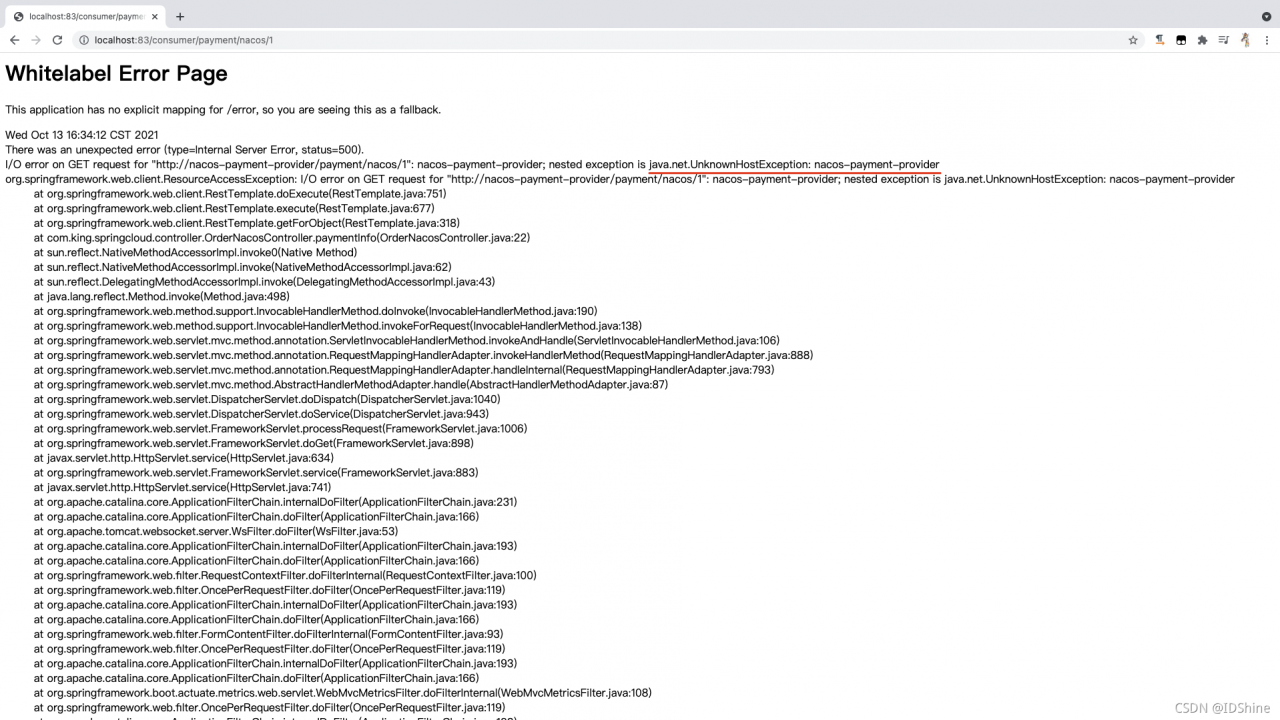Bookmark this page with the star
1280x720 pixels.
coord(1133,40)
